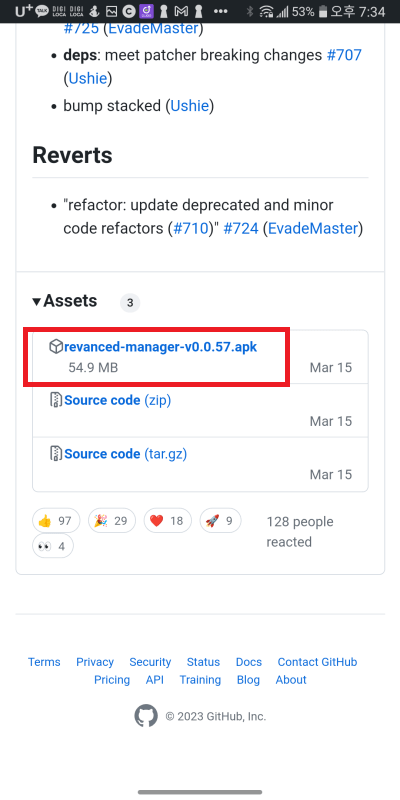Tap the KakaoTalk notification icon
400x800 pixels.
[41, 11]
